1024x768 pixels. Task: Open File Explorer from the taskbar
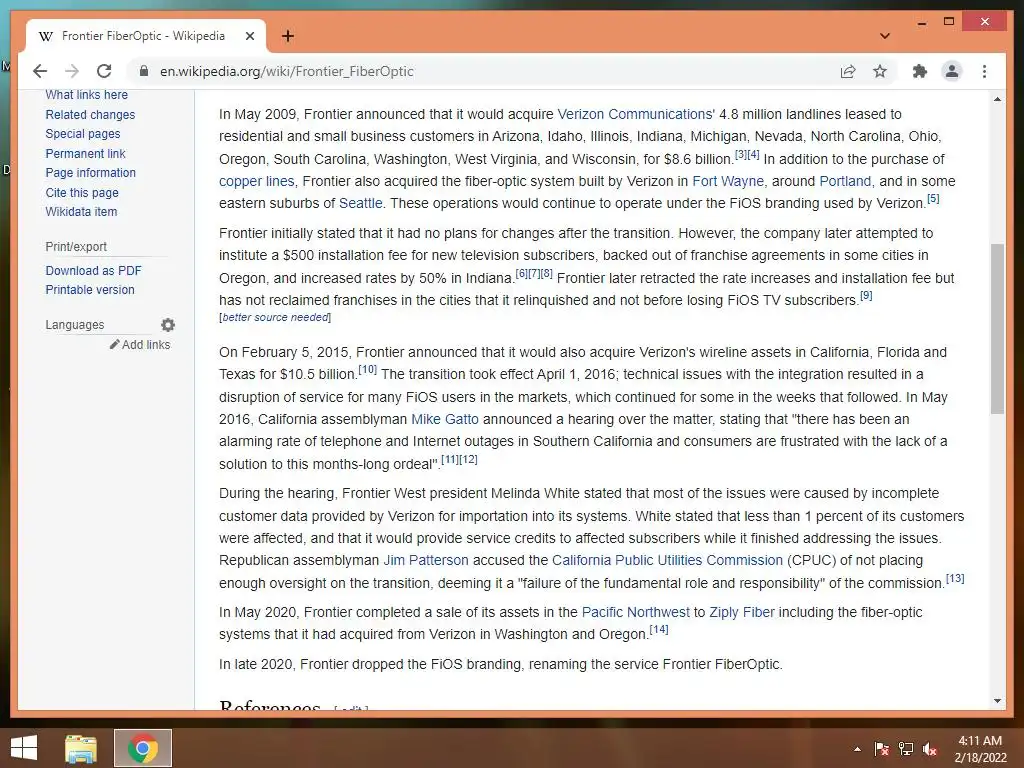81,749
